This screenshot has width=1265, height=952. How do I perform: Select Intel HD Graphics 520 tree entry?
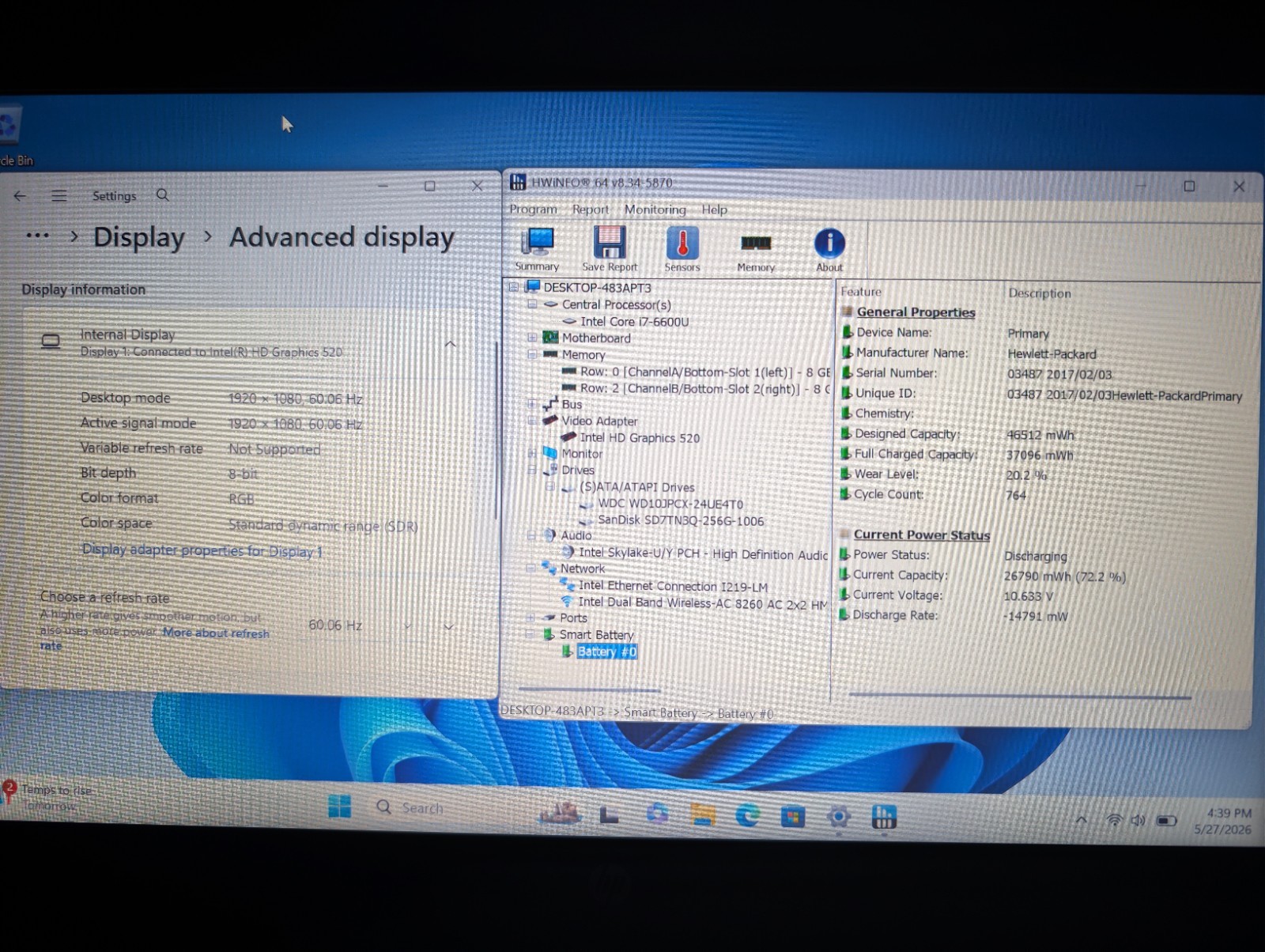(x=640, y=437)
